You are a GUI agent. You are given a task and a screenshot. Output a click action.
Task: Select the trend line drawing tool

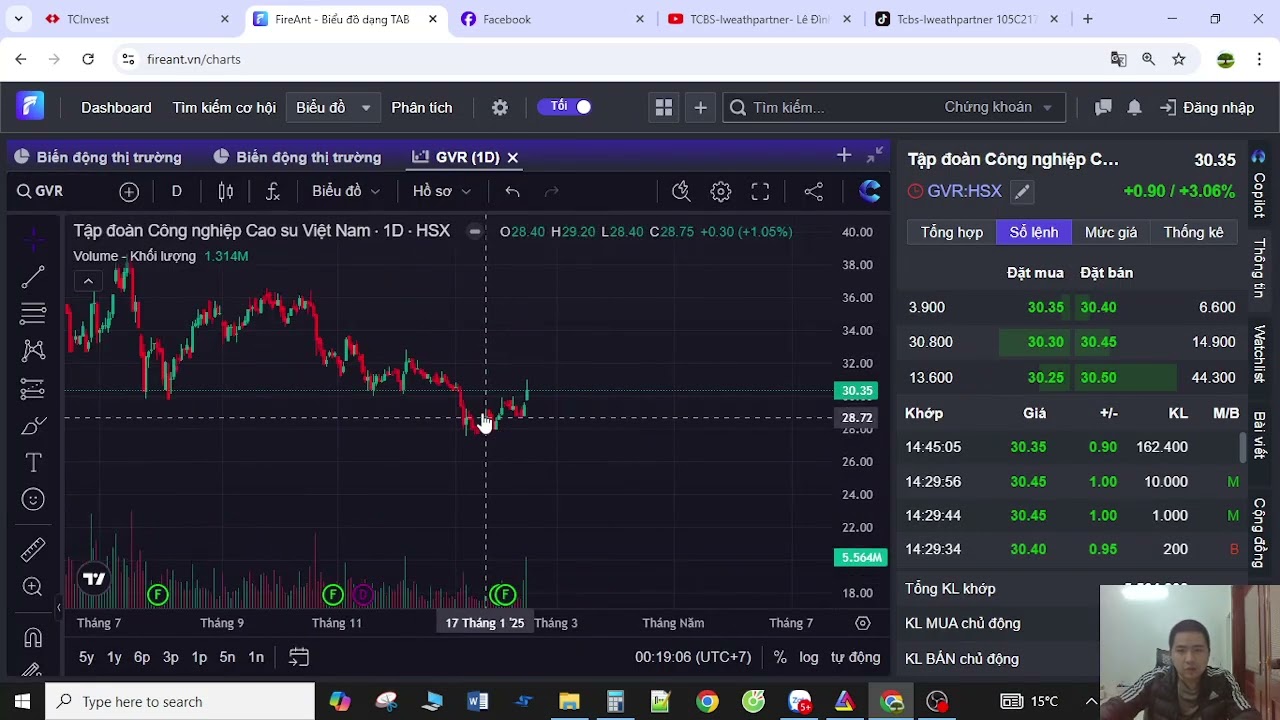(x=33, y=277)
